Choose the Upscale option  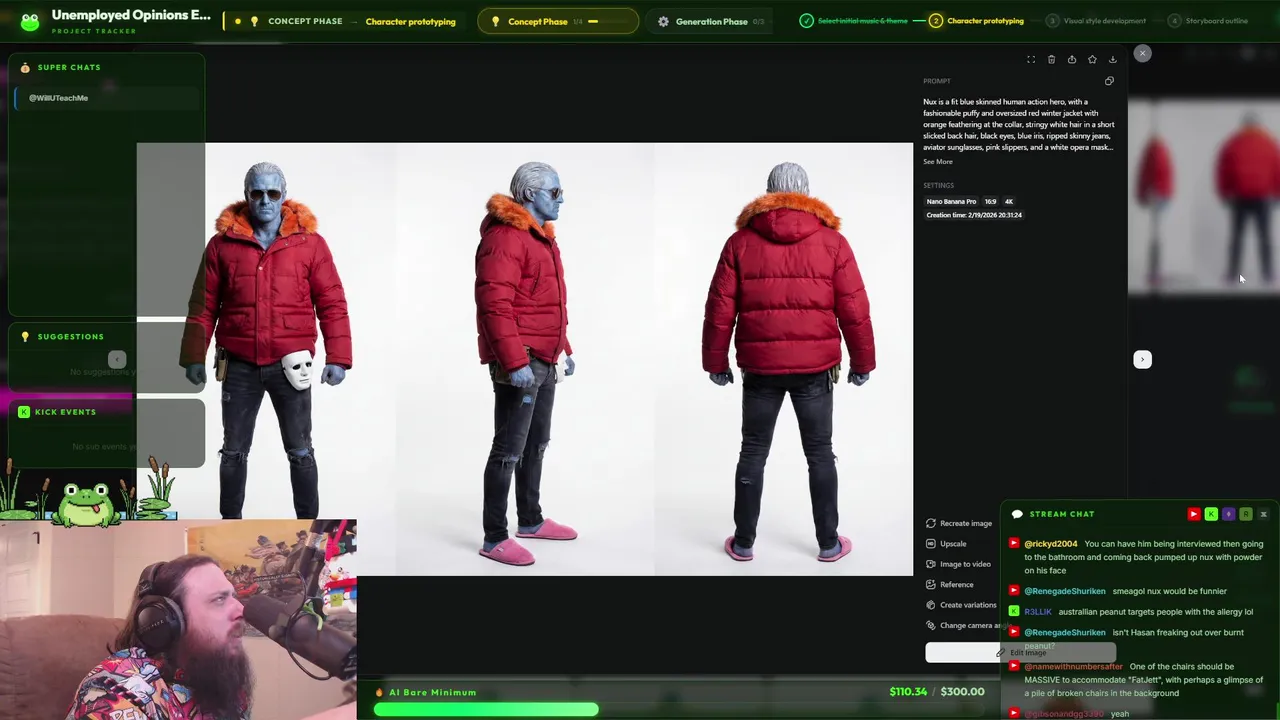[x=946, y=544]
